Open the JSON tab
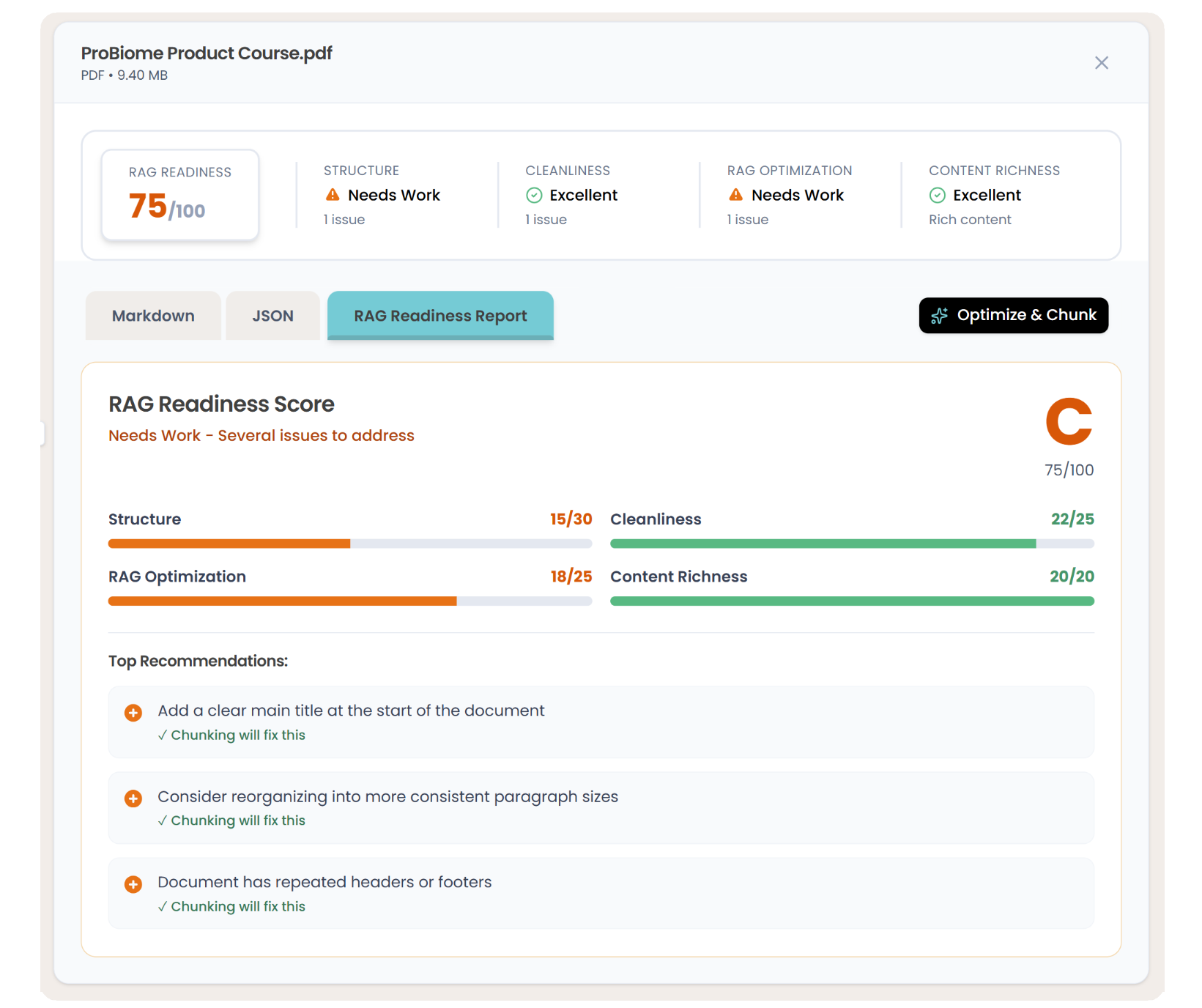The image size is (1202, 1008). click(272, 316)
